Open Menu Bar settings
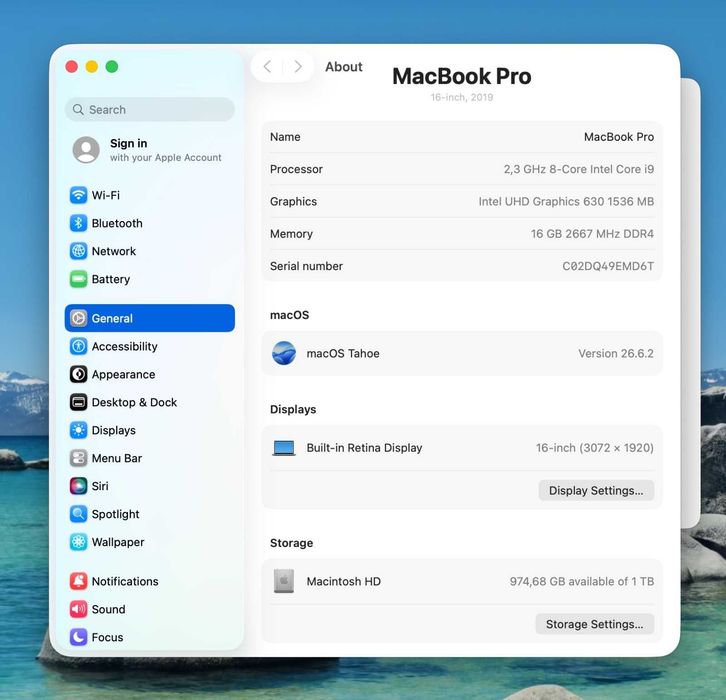 click(x=150, y=458)
